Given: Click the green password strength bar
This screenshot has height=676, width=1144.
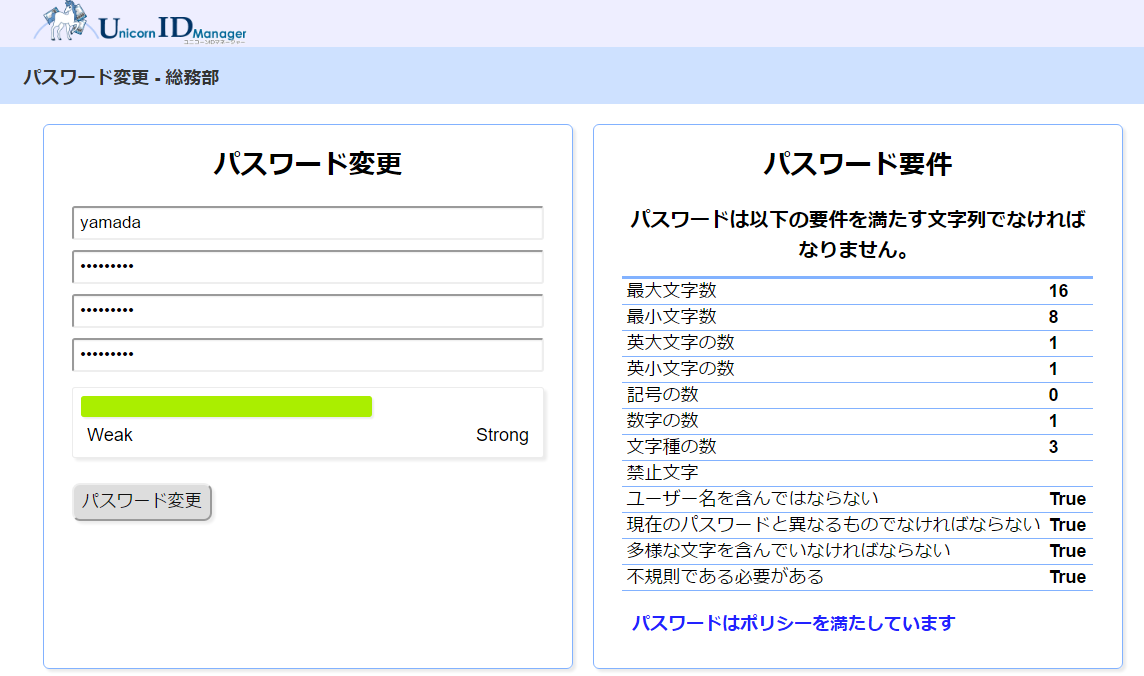Looking at the screenshot, I should [226, 407].
